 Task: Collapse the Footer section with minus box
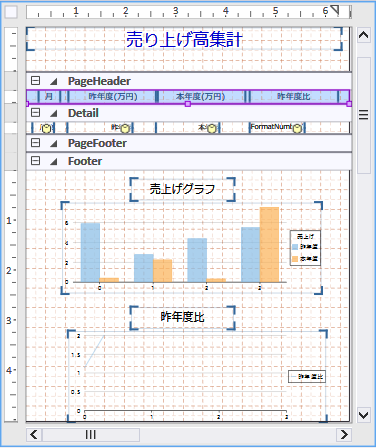coord(35,161)
